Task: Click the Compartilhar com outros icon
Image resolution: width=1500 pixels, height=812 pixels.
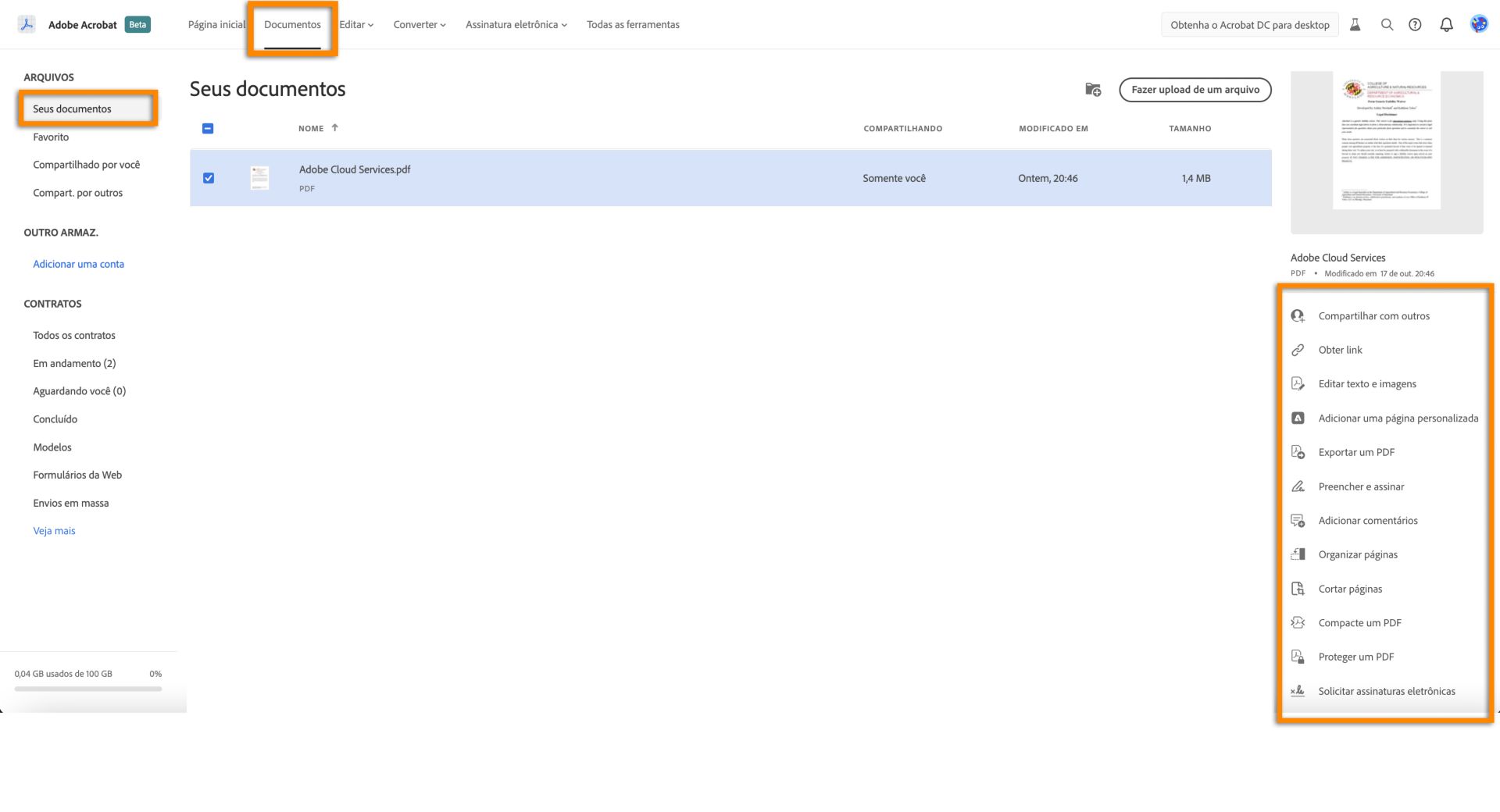Action: click(1298, 315)
